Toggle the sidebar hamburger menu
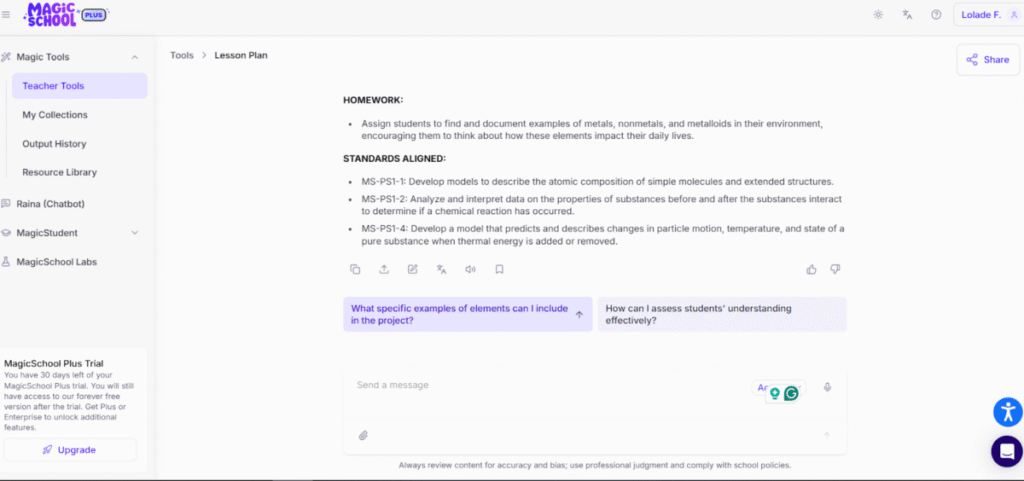This screenshot has height=481, width=1024. click(6, 15)
